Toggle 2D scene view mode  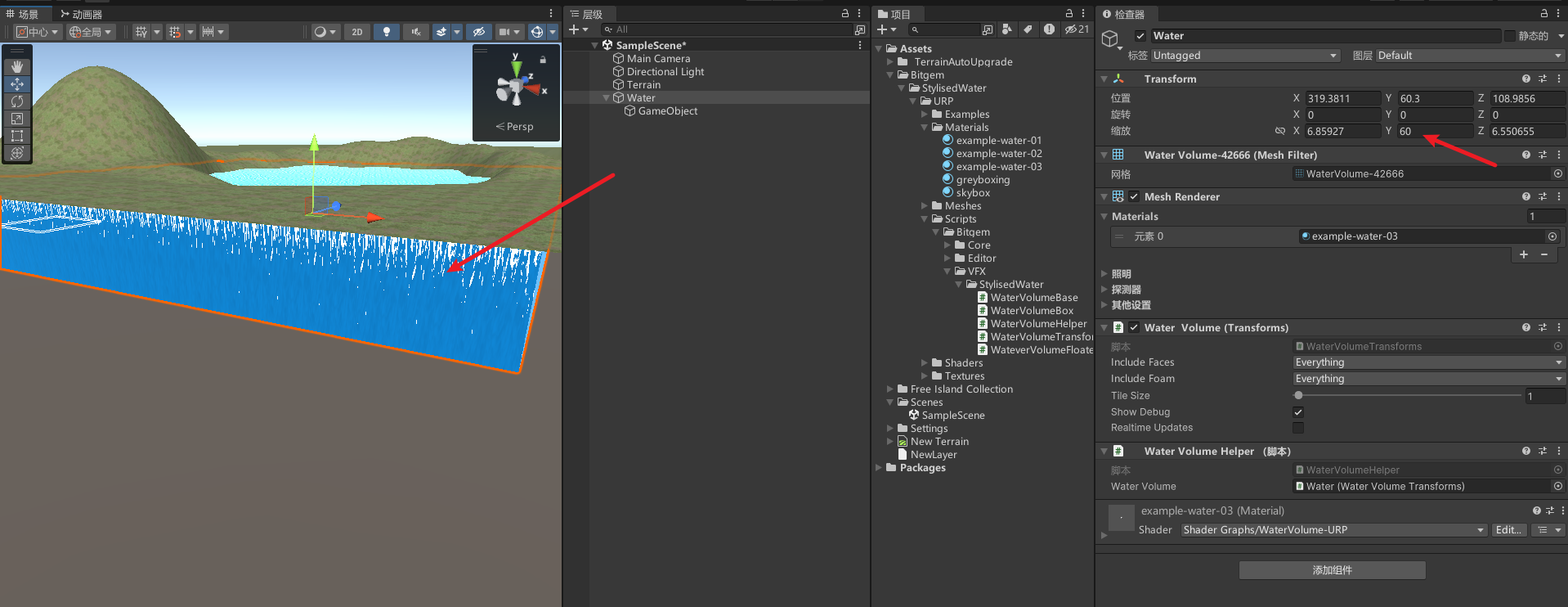pyautogui.click(x=357, y=32)
